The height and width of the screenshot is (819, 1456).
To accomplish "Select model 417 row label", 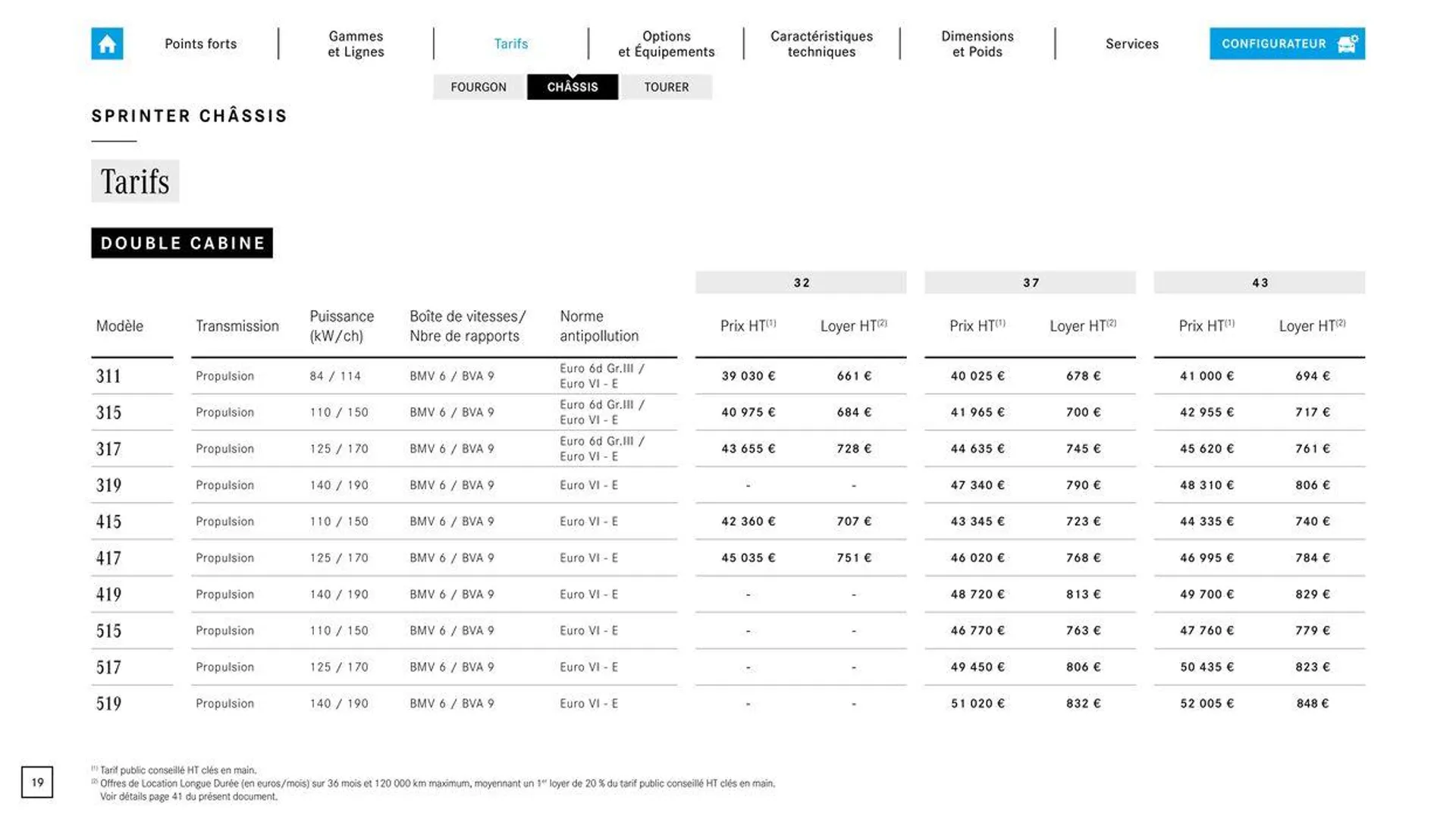I will click(108, 558).
